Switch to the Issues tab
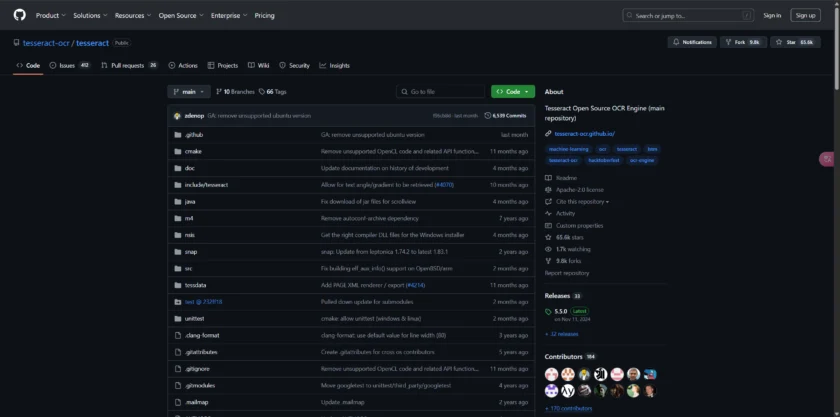 (x=70, y=65)
